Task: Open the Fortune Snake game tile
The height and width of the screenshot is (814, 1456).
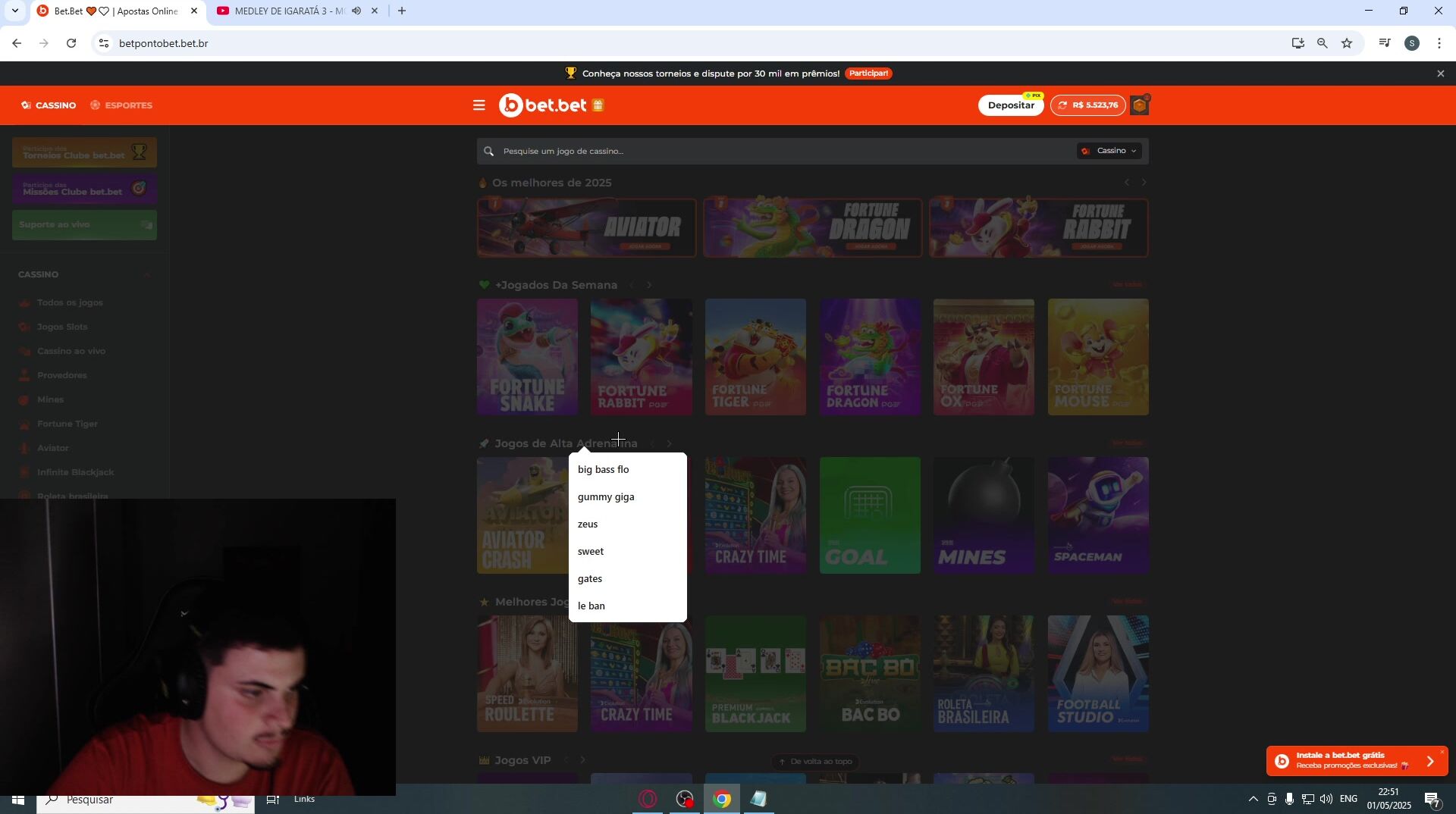Action: pos(527,357)
